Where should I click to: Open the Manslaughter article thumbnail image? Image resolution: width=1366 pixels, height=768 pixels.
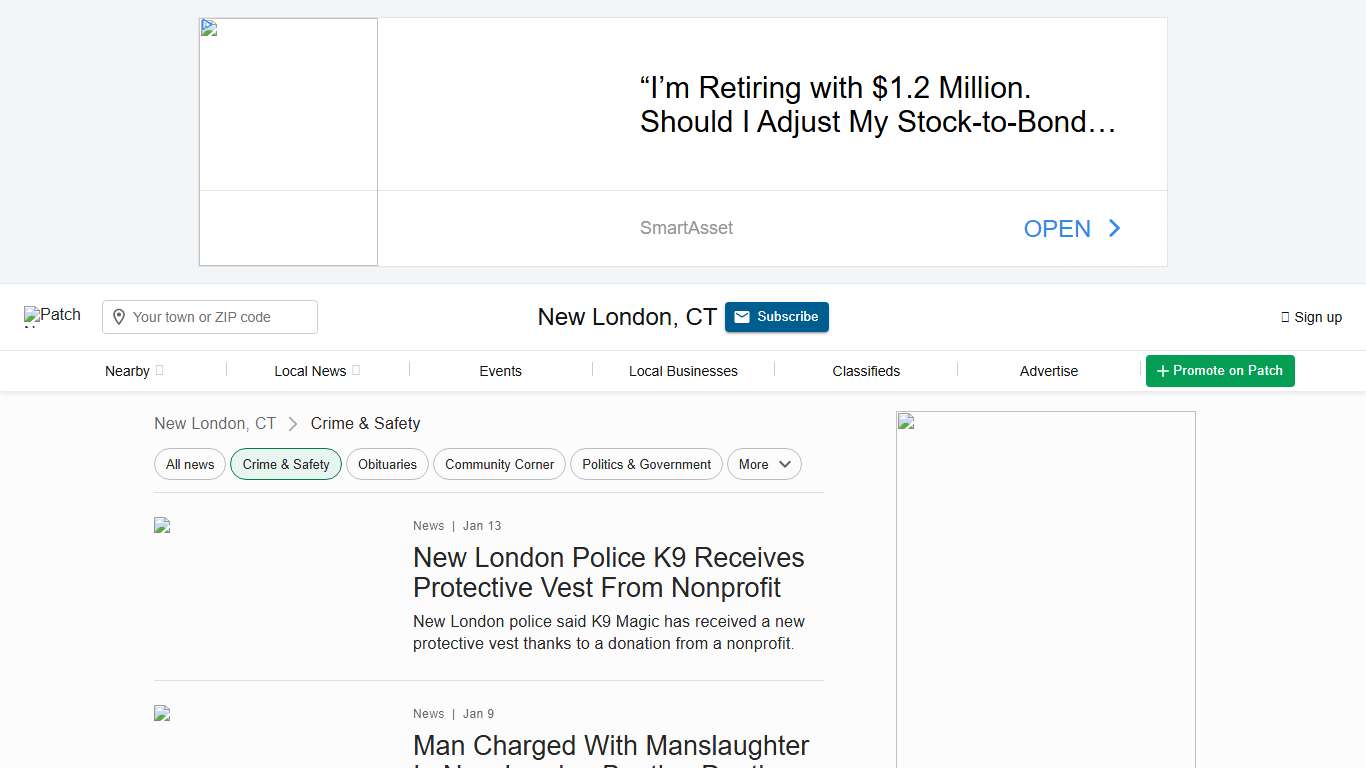pyautogui.click(x=162, y=713)
